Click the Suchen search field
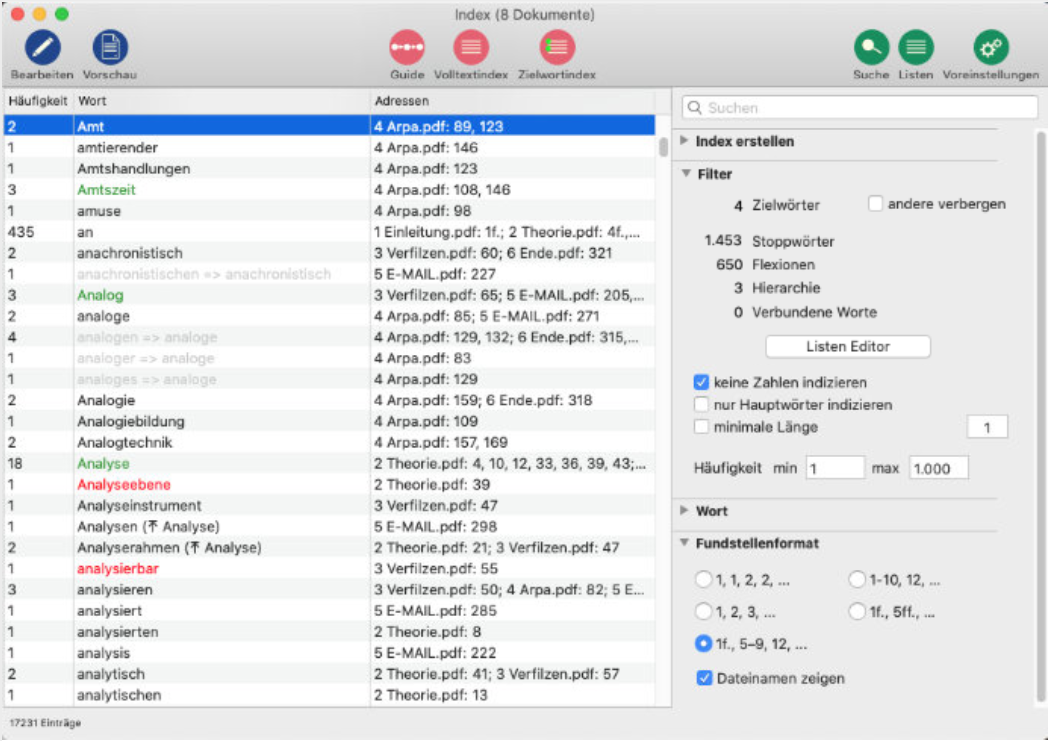The height and width of the screenshot is (741, 1048). coord(860,108)
